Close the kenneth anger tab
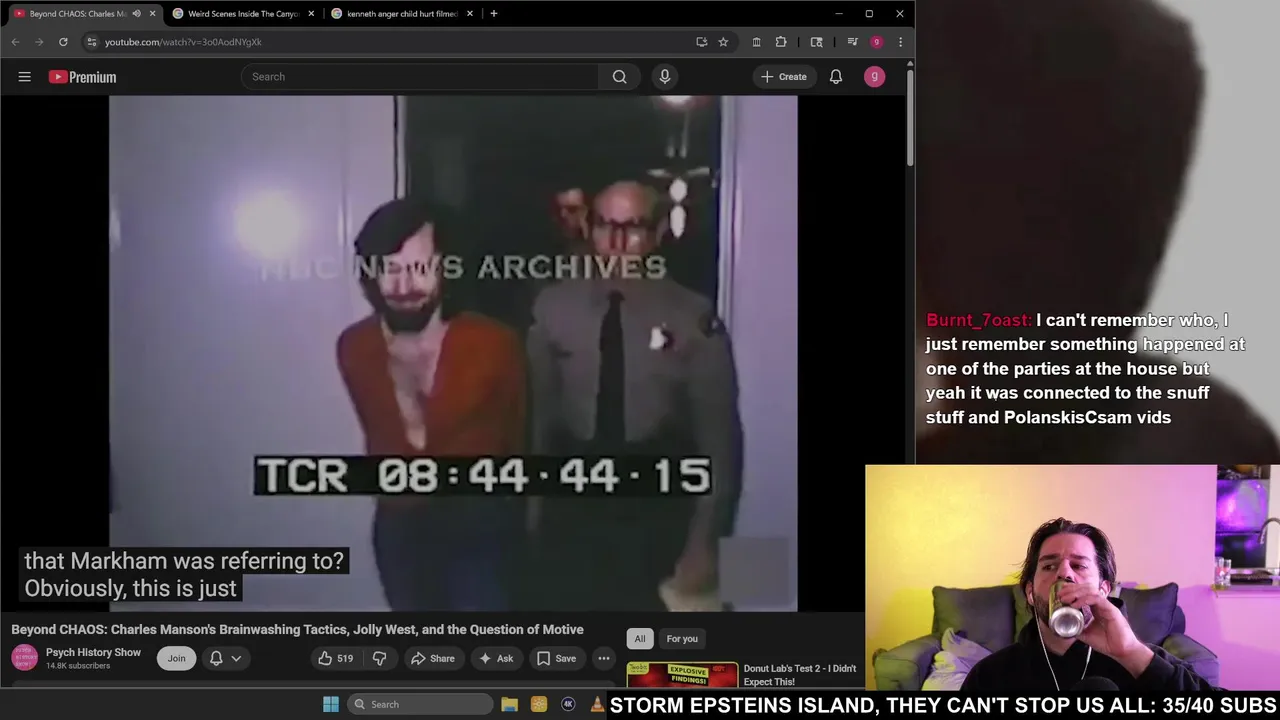This screenshot has width=1280, height=720. (470, 14)
